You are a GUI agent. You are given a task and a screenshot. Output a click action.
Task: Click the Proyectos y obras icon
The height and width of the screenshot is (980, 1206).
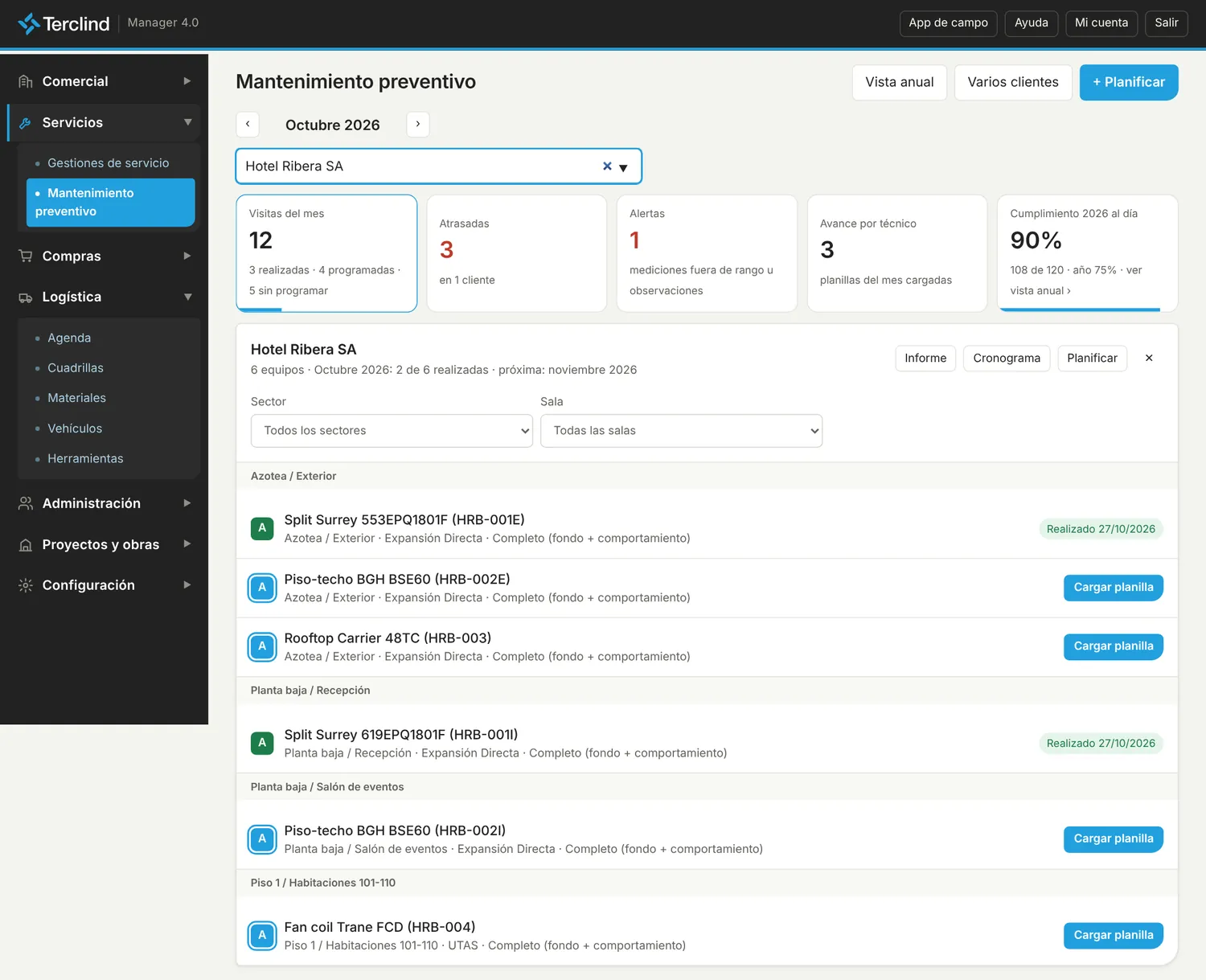pos(26,544)
